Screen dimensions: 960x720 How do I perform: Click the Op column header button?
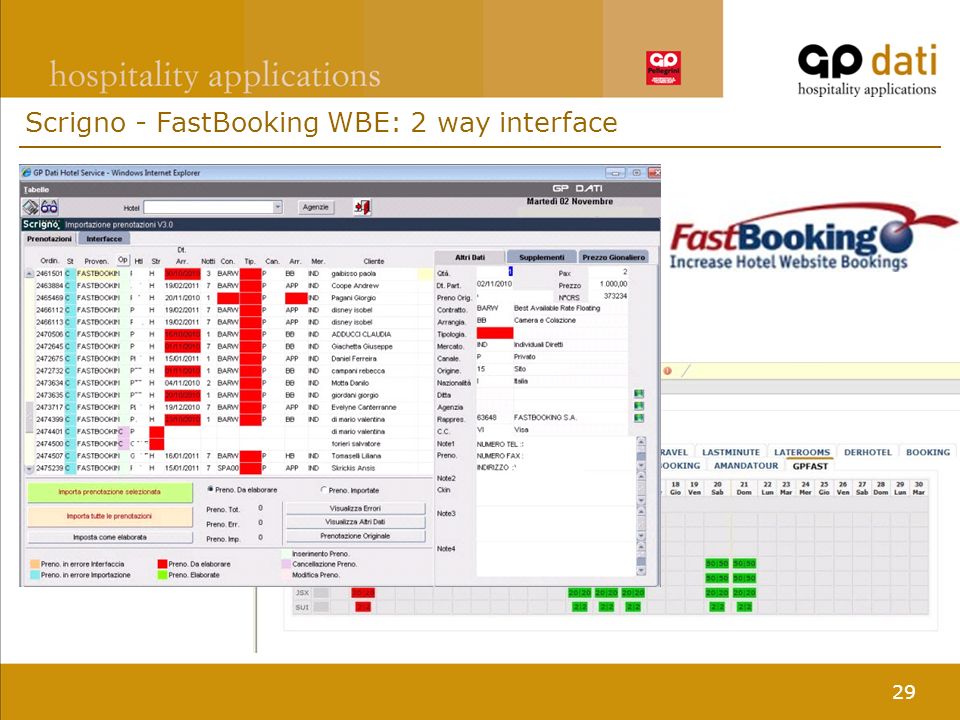pos(123,260)
